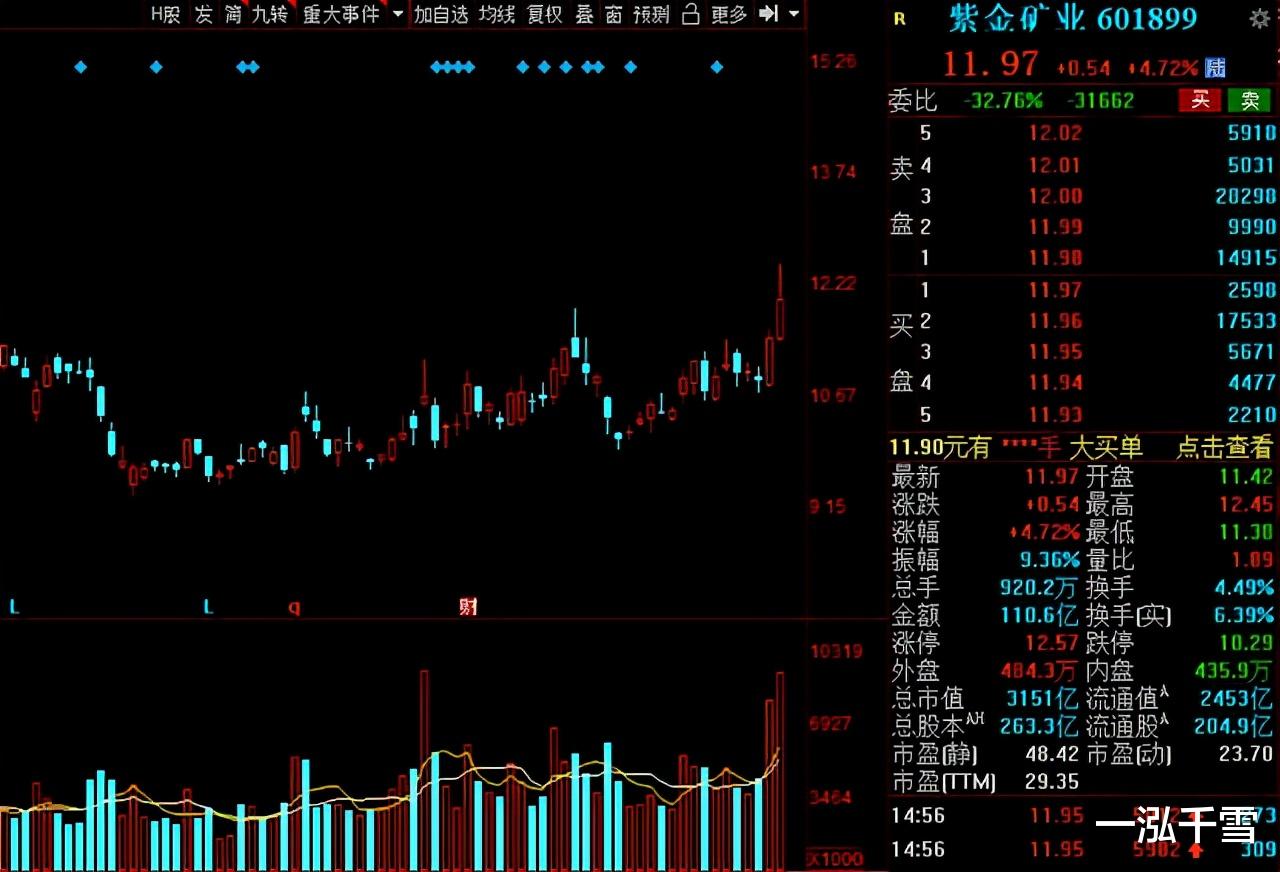Toggle the chart lock icon

tap(690, 14)
